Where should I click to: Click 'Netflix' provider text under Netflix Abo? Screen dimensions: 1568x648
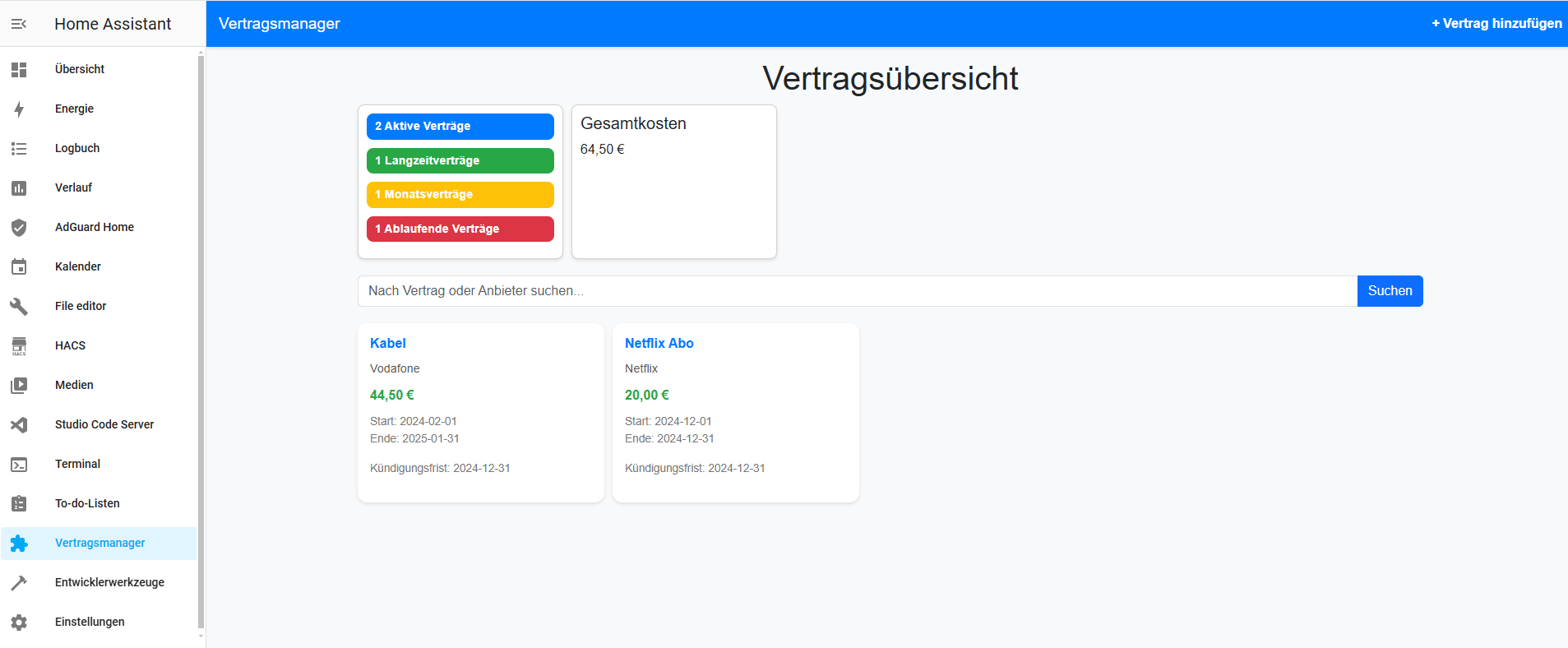click(x=641, y=369)
